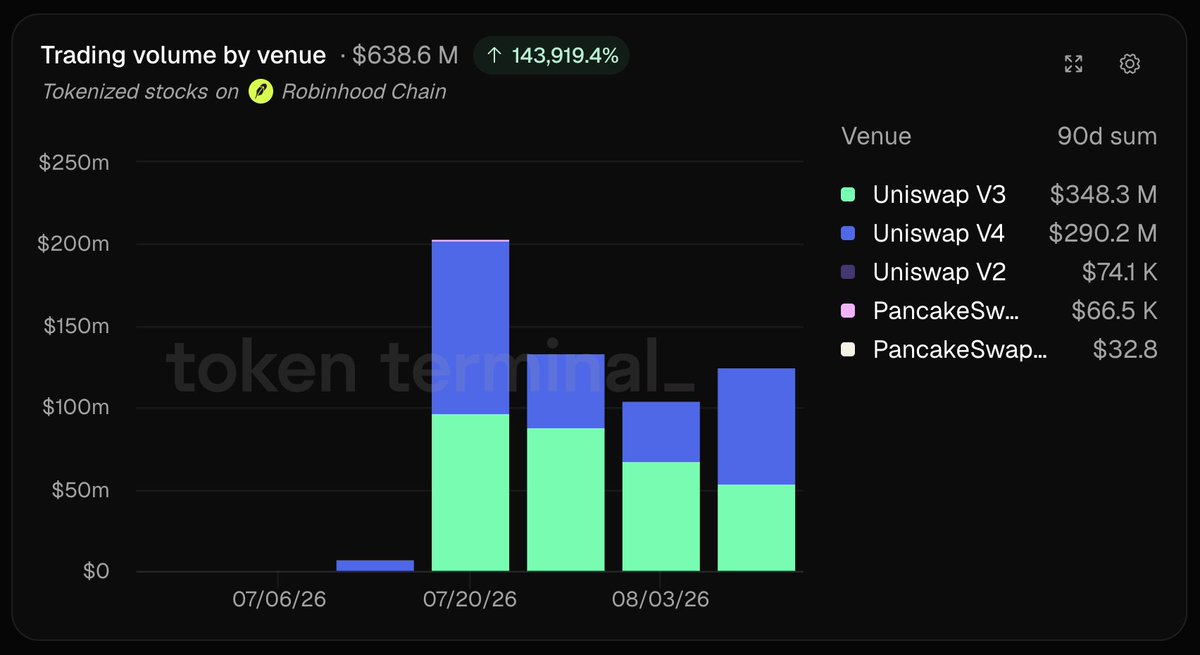Image resolution: width=1200 pixels, height=655 pixels.
Task: Click the $200m y-axis label
Action: tap(74, 245)
